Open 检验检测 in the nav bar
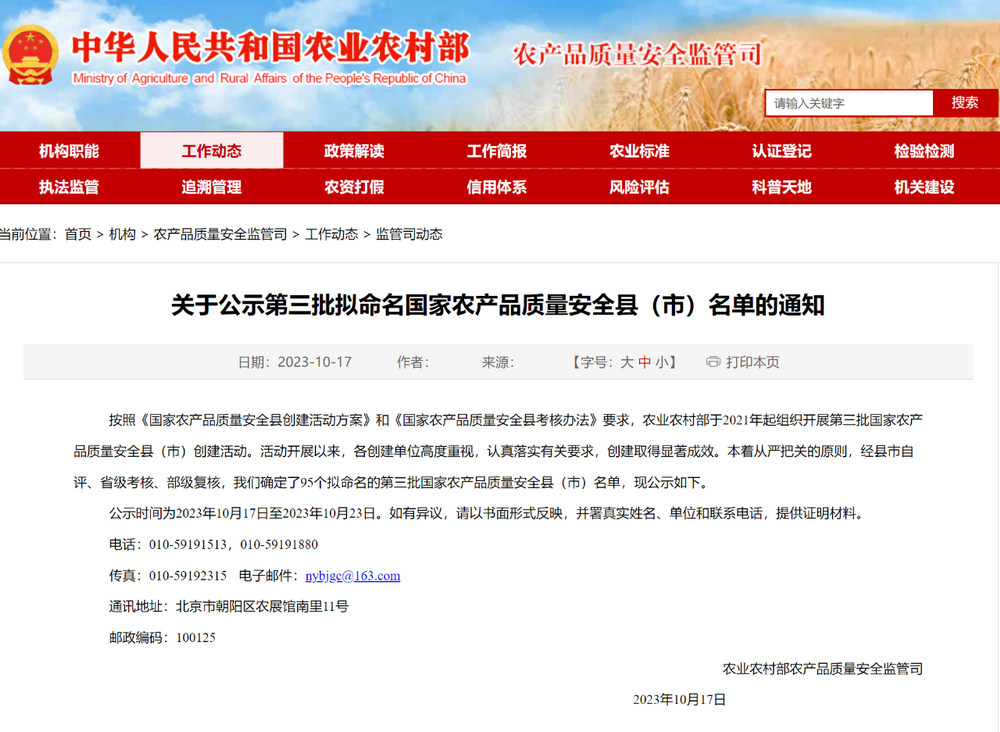1000x732 pixels. click(924, 151)
